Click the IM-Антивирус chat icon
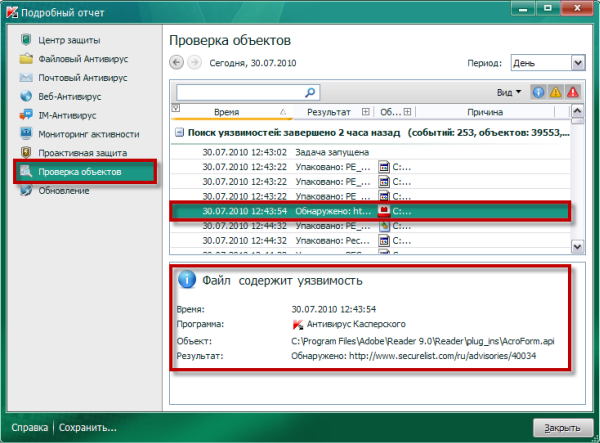The image size is (600, 443). coord(26,115)
